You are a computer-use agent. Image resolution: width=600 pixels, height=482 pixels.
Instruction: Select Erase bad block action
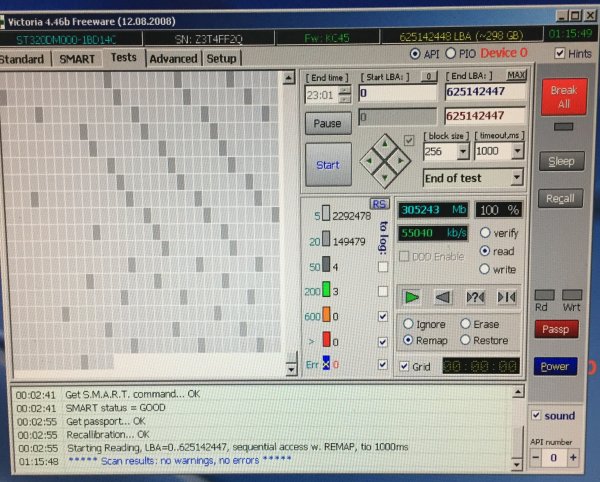(x=465, y=324)
